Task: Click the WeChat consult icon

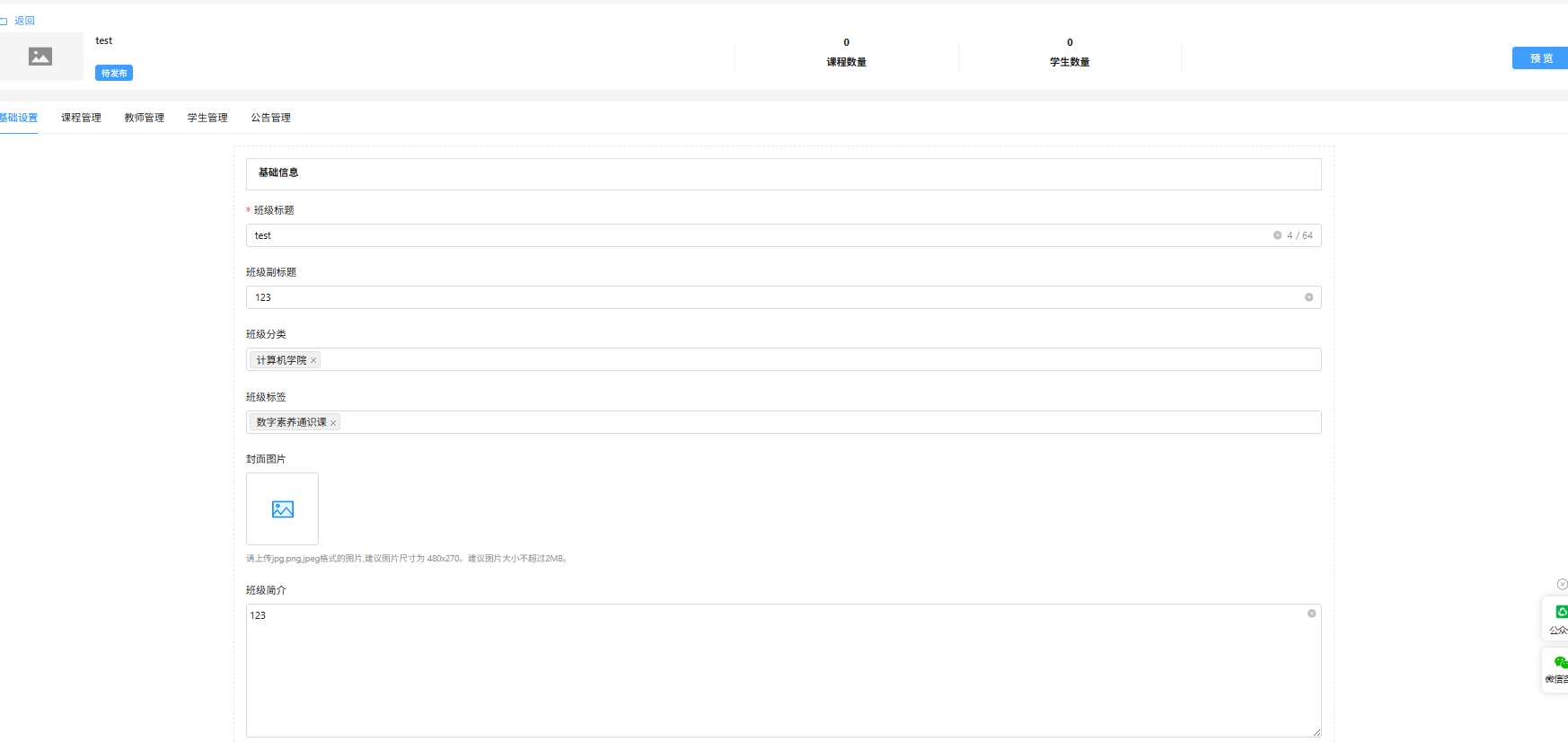Action: pos(1561,663)
